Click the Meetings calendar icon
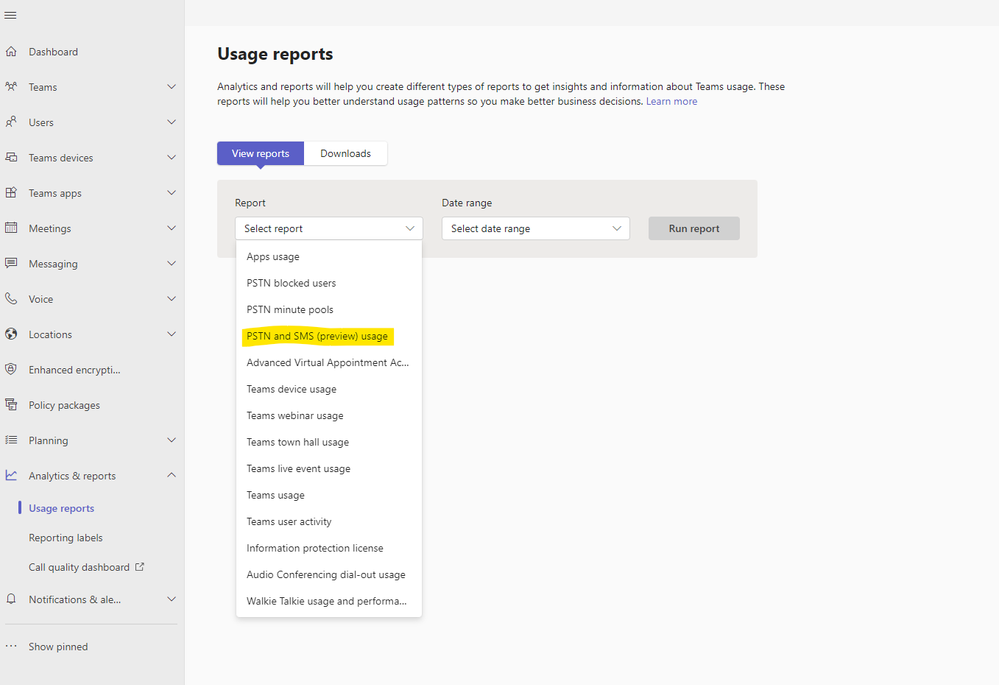 (11, 228)
